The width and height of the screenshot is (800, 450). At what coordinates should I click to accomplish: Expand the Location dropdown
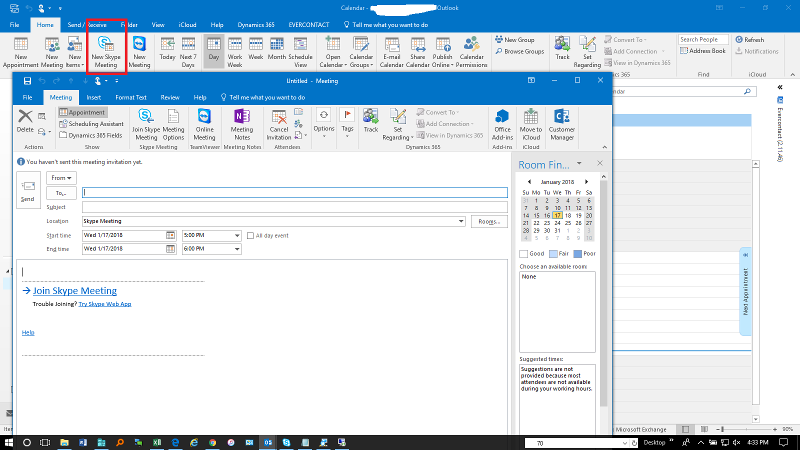[x=461, y=221]
